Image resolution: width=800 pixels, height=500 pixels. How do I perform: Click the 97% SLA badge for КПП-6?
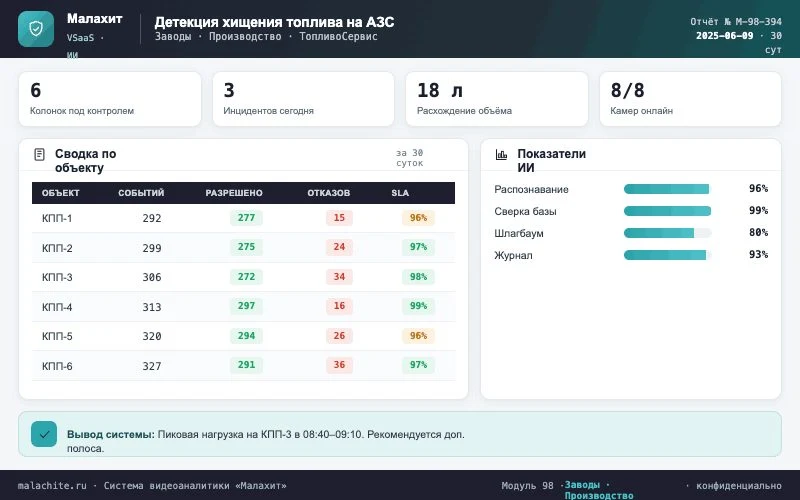[x=418, y=365]
